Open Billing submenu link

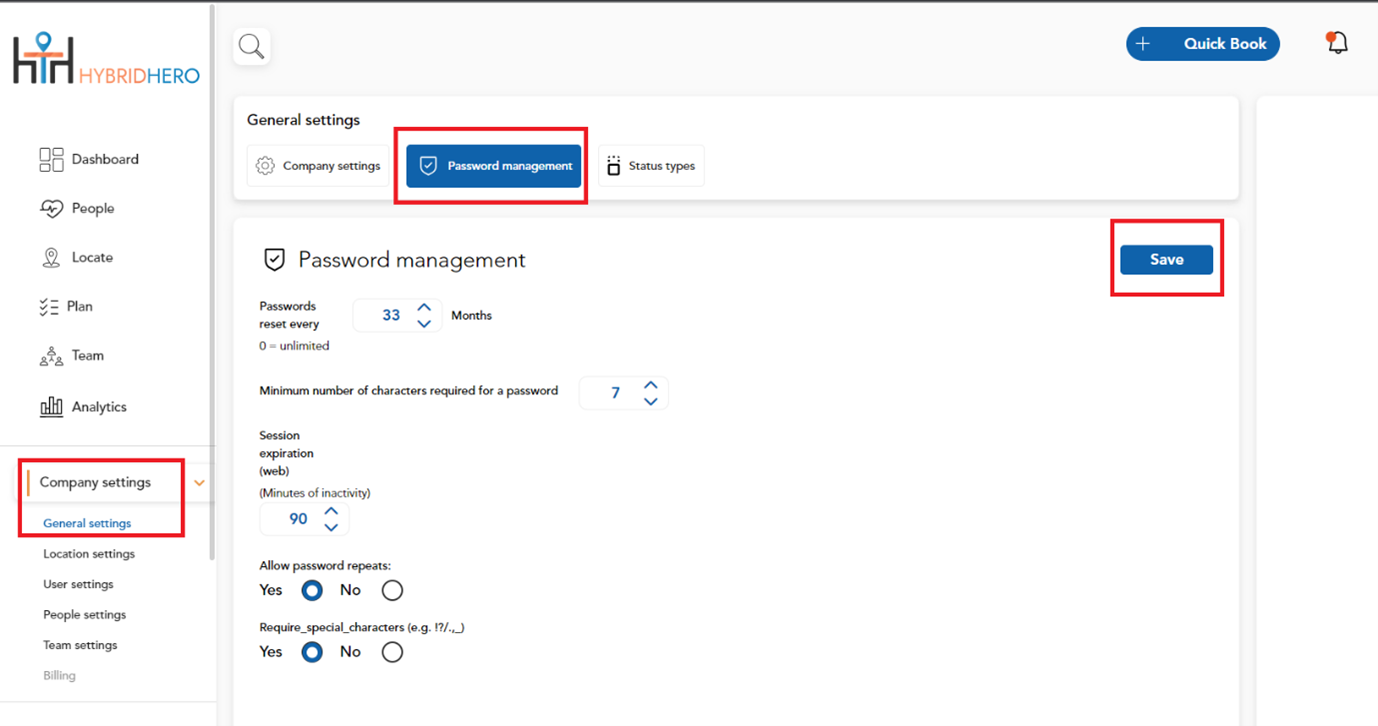59,676
